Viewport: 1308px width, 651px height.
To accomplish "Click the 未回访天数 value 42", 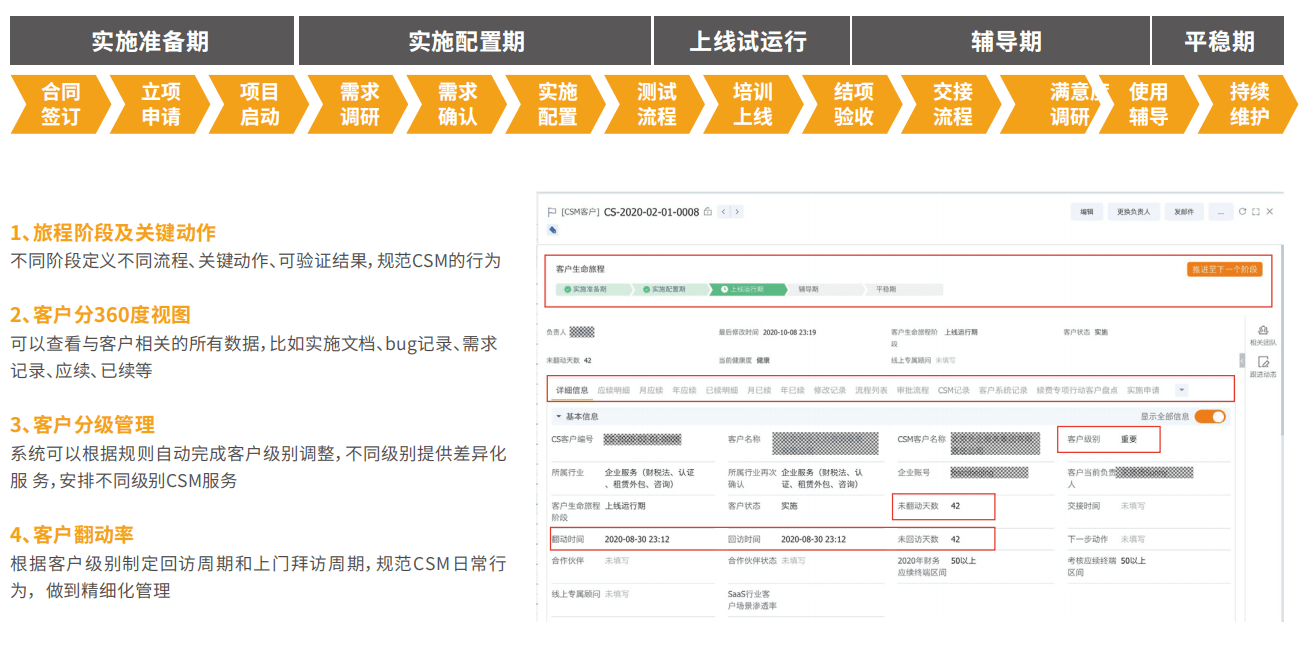I will pyautogui.click(x=955, y=539).
